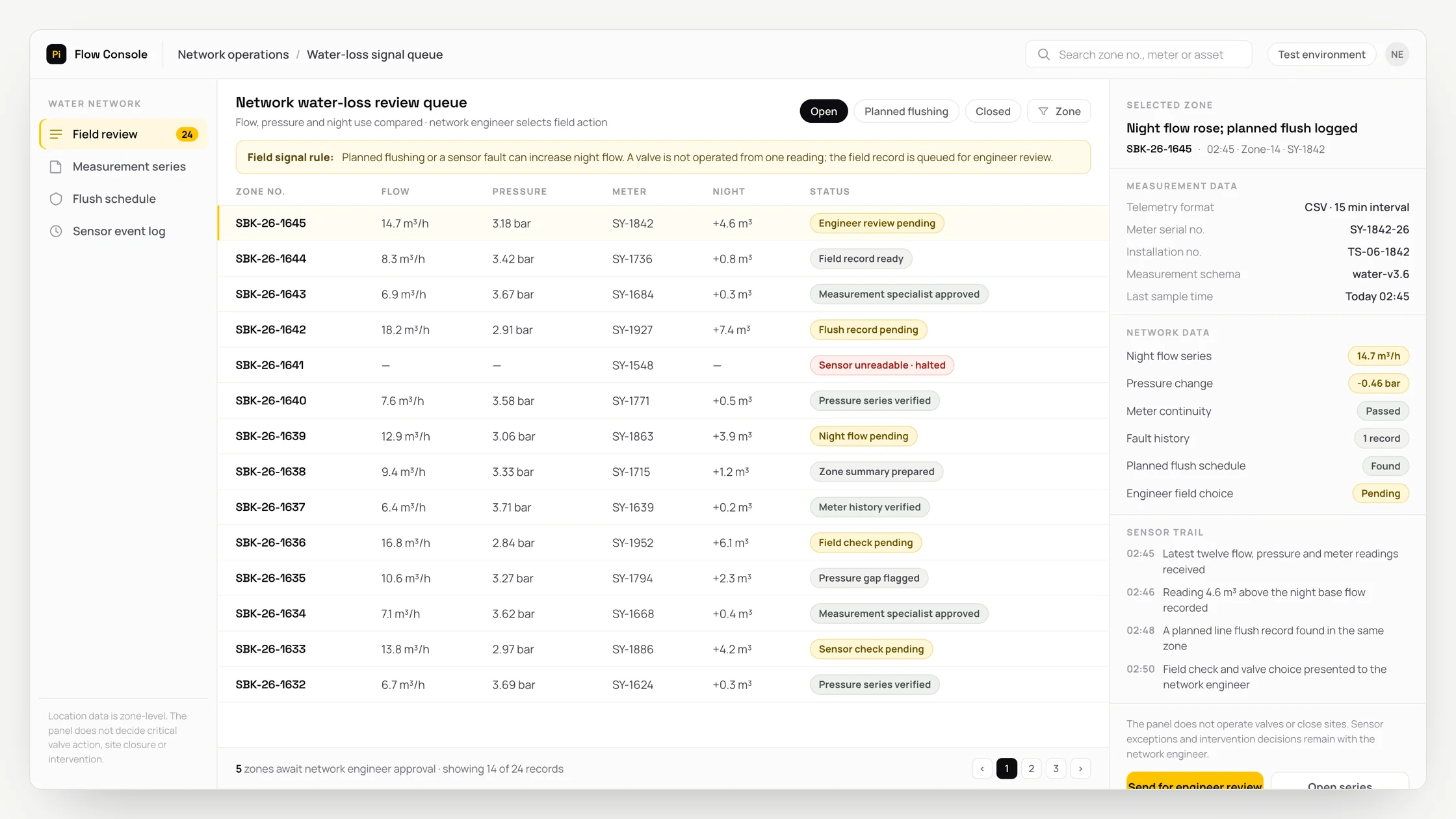This screenshot has height=819, width=1456.
Task: Click the Flush schedule shield icon
Action: click(56, 199)
